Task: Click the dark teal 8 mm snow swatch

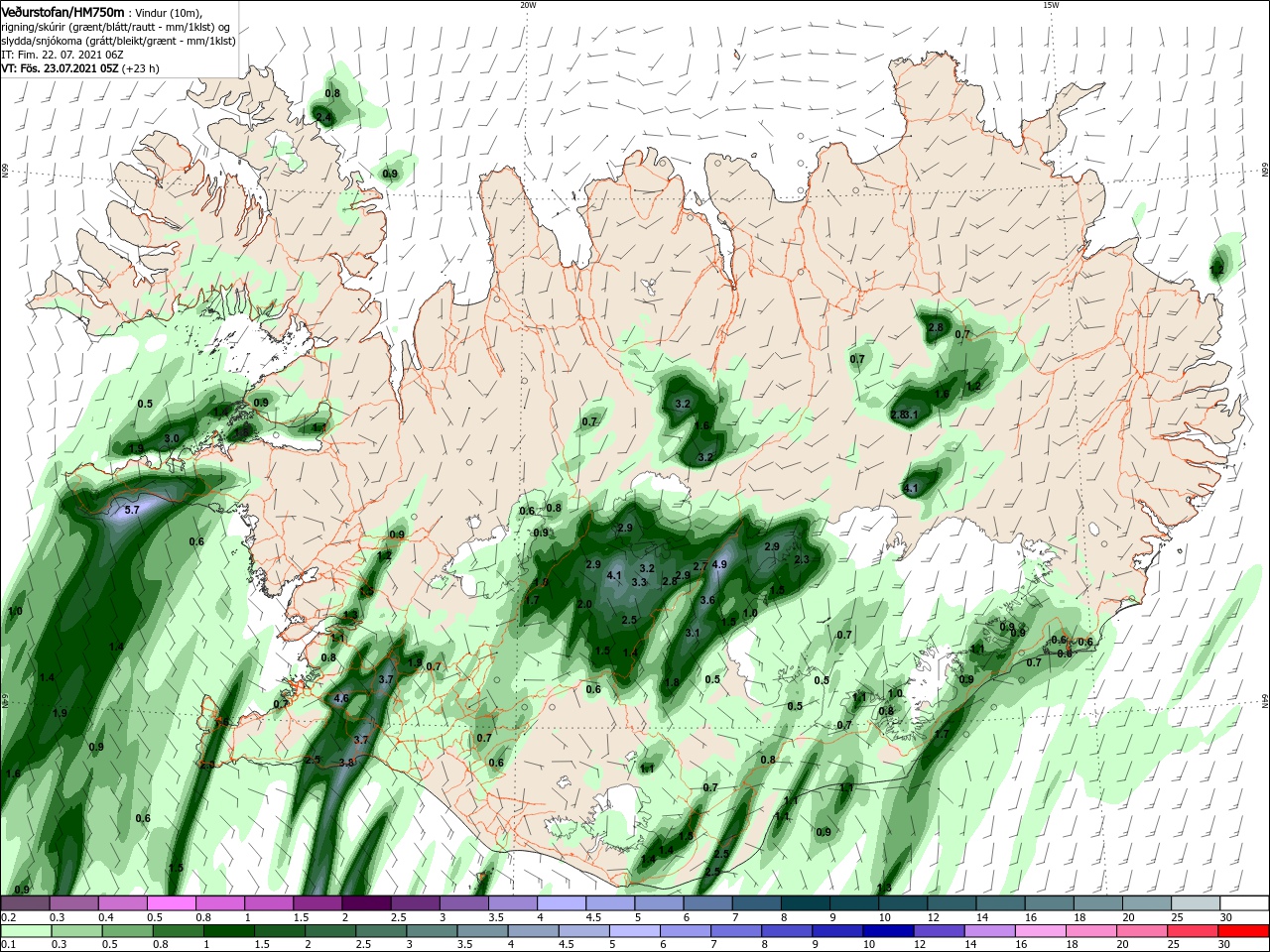Action: [x=806, y=903]
